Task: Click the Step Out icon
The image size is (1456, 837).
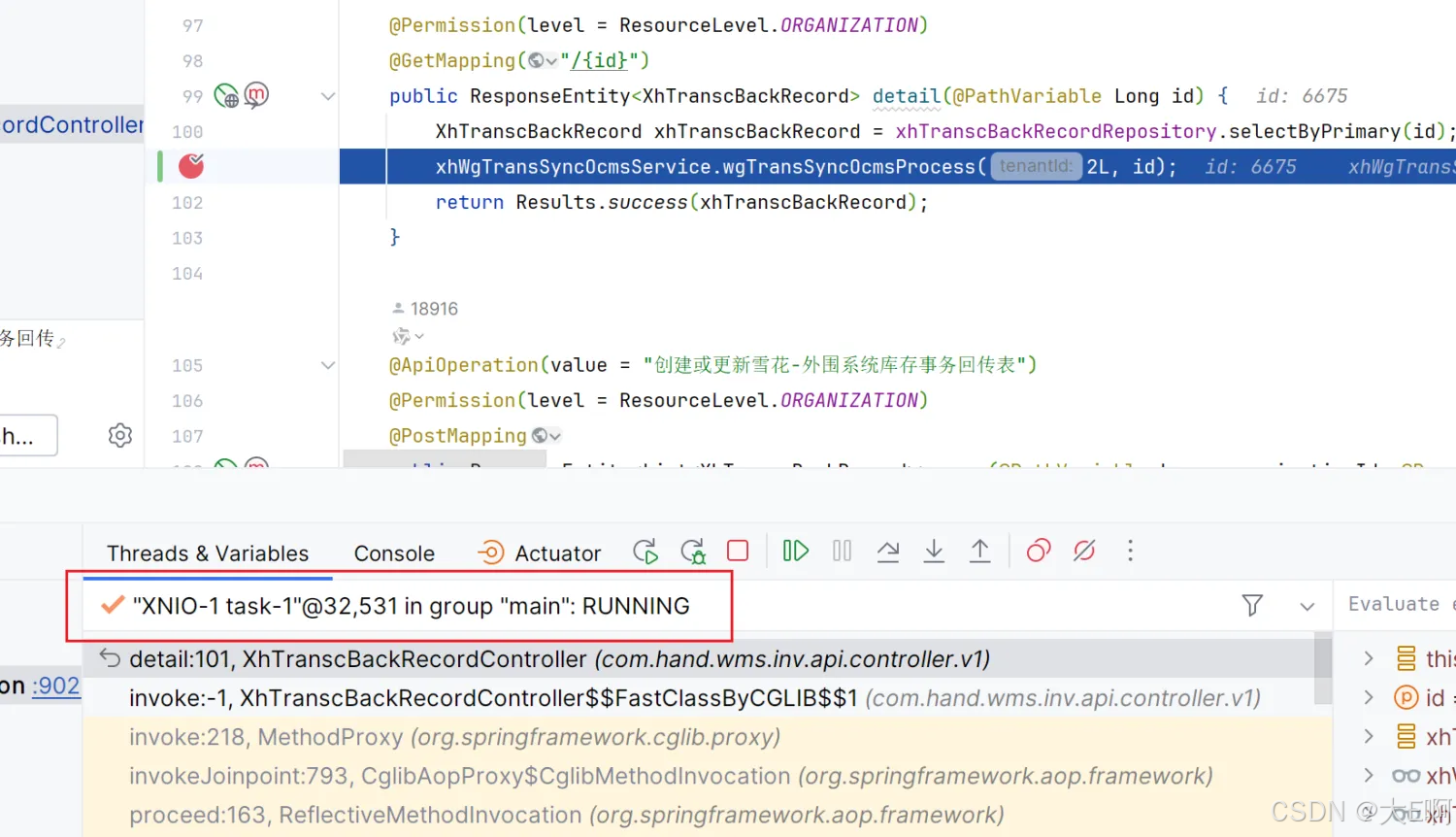Action: [980, 551]
